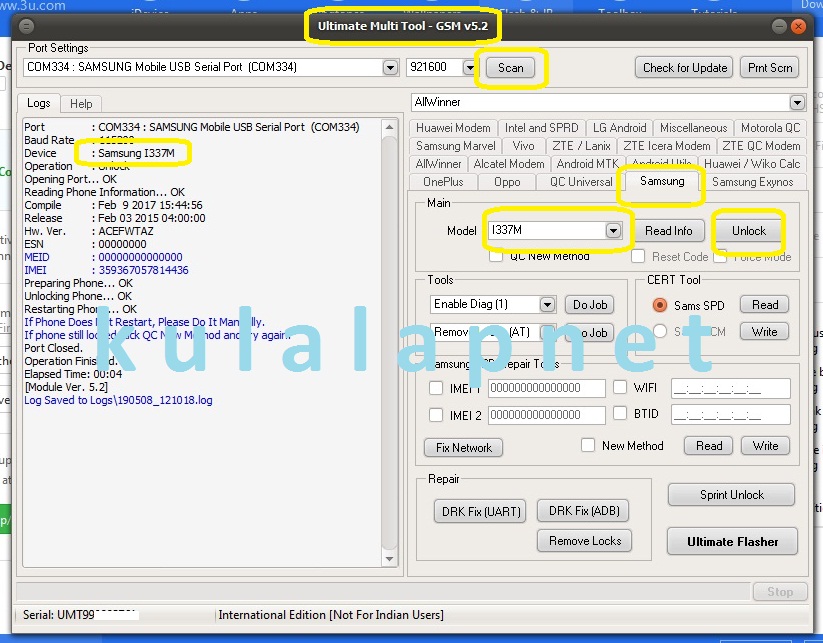Click the IMEI 1 input field
Image resolution: width=823 pixels, height=643 pixels.
pos(546,388)
